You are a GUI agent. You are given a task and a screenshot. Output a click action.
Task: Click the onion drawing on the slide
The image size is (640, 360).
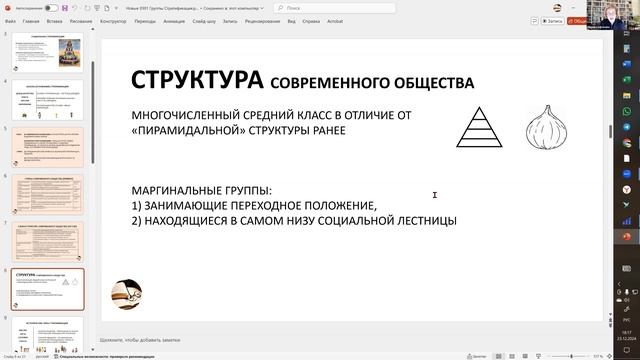[x=546, y=127]
